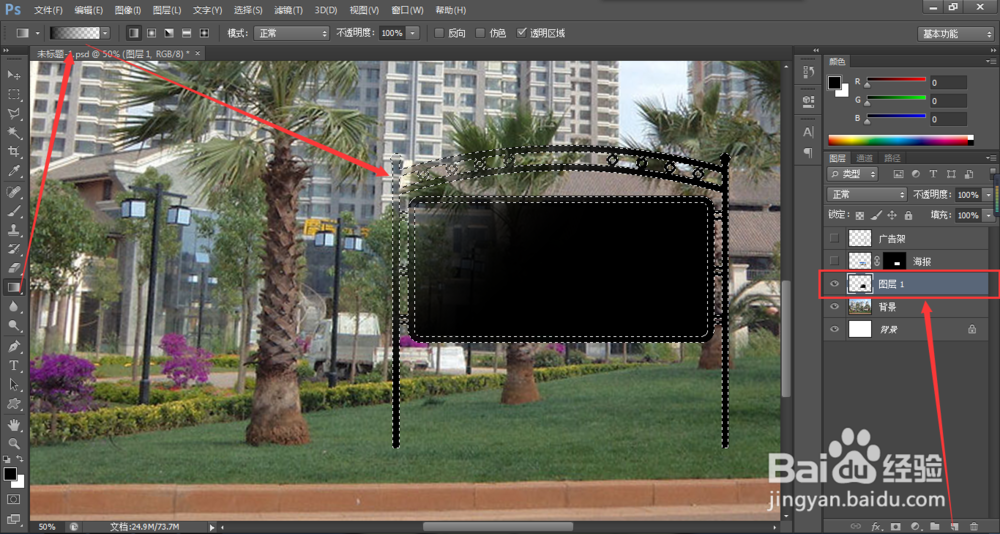Image resolution: width=1000 pixels, height=534 pixels.
Task: Click the R value input field
Action: (x=948, y=82)
